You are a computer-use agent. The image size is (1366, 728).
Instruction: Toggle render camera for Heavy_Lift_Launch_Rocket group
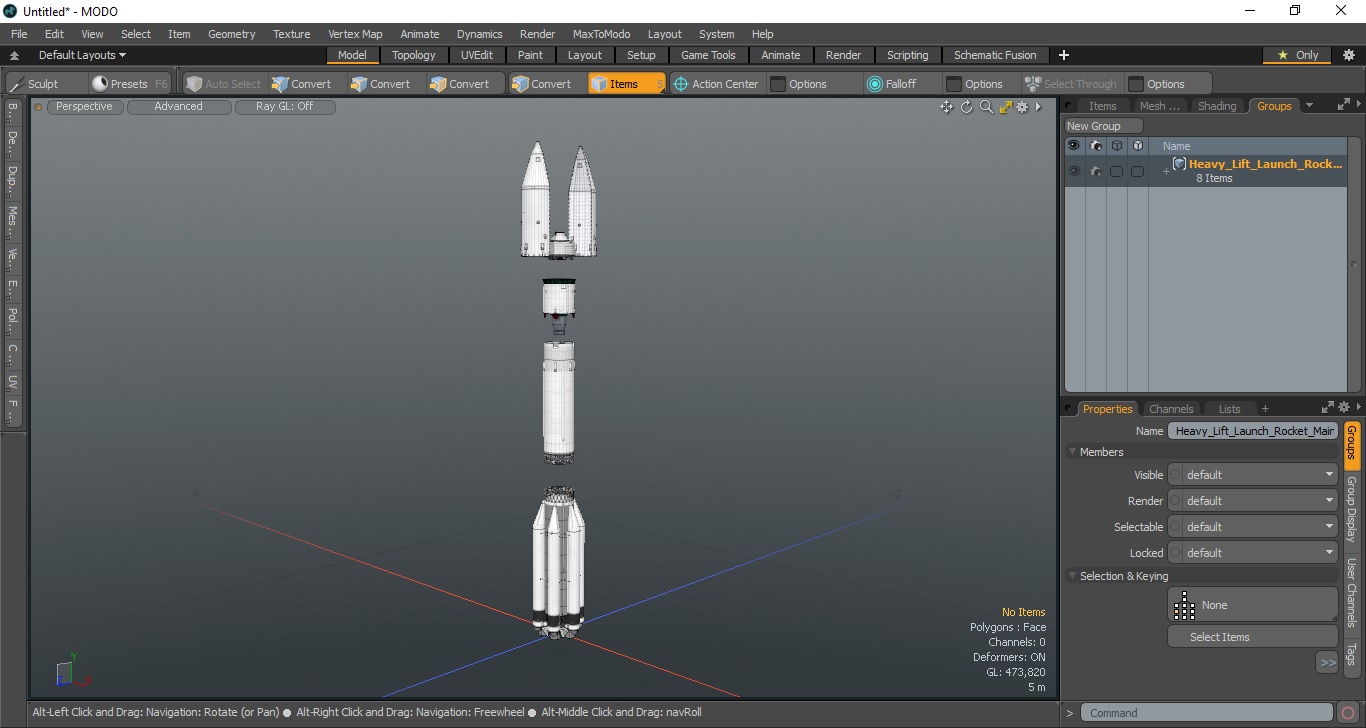click(x=1096, y=172)
